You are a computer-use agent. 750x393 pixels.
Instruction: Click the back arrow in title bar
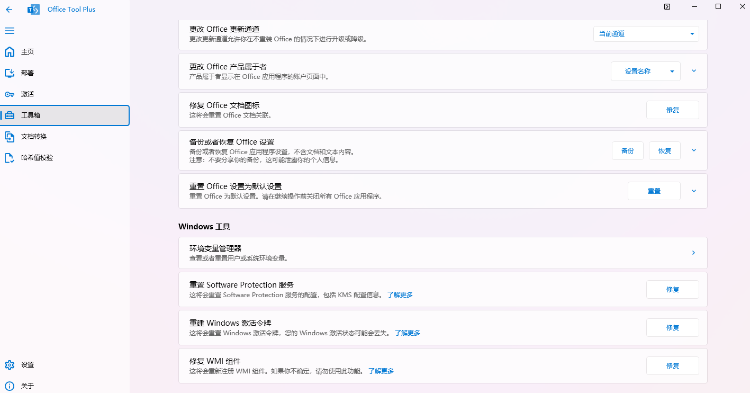(x=9, y=9)
